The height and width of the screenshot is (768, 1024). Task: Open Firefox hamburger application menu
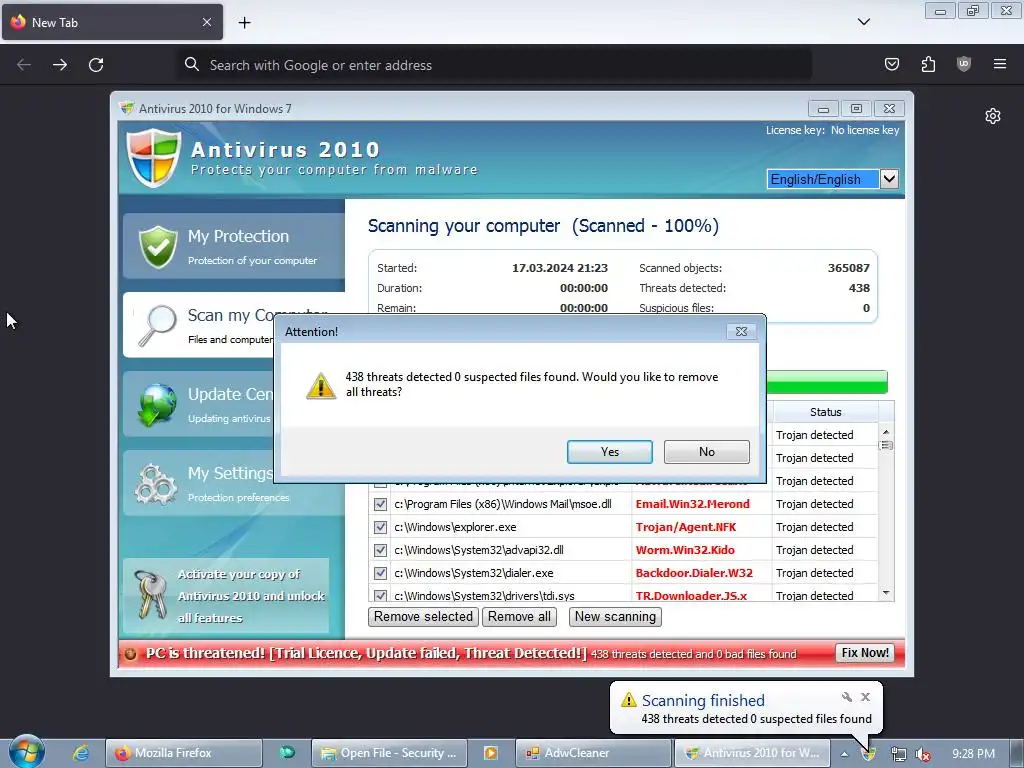tap(1000, 64)
